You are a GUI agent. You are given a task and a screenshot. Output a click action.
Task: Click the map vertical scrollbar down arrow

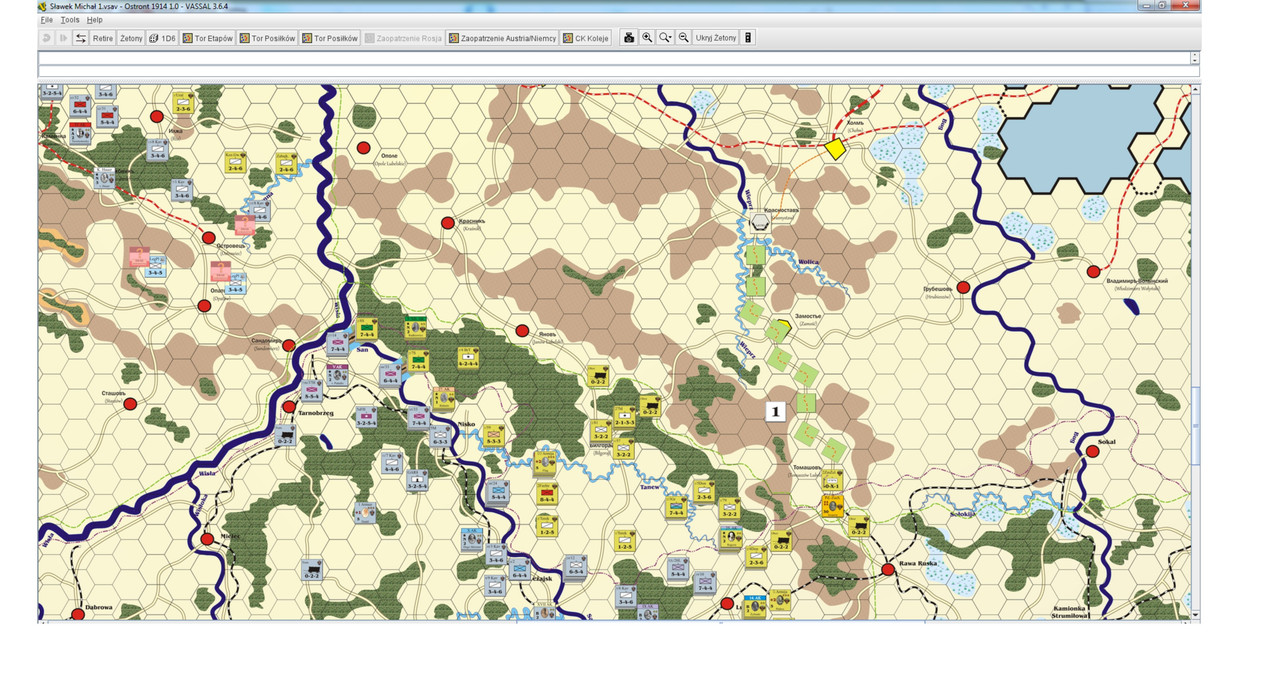coord(1195,614)
